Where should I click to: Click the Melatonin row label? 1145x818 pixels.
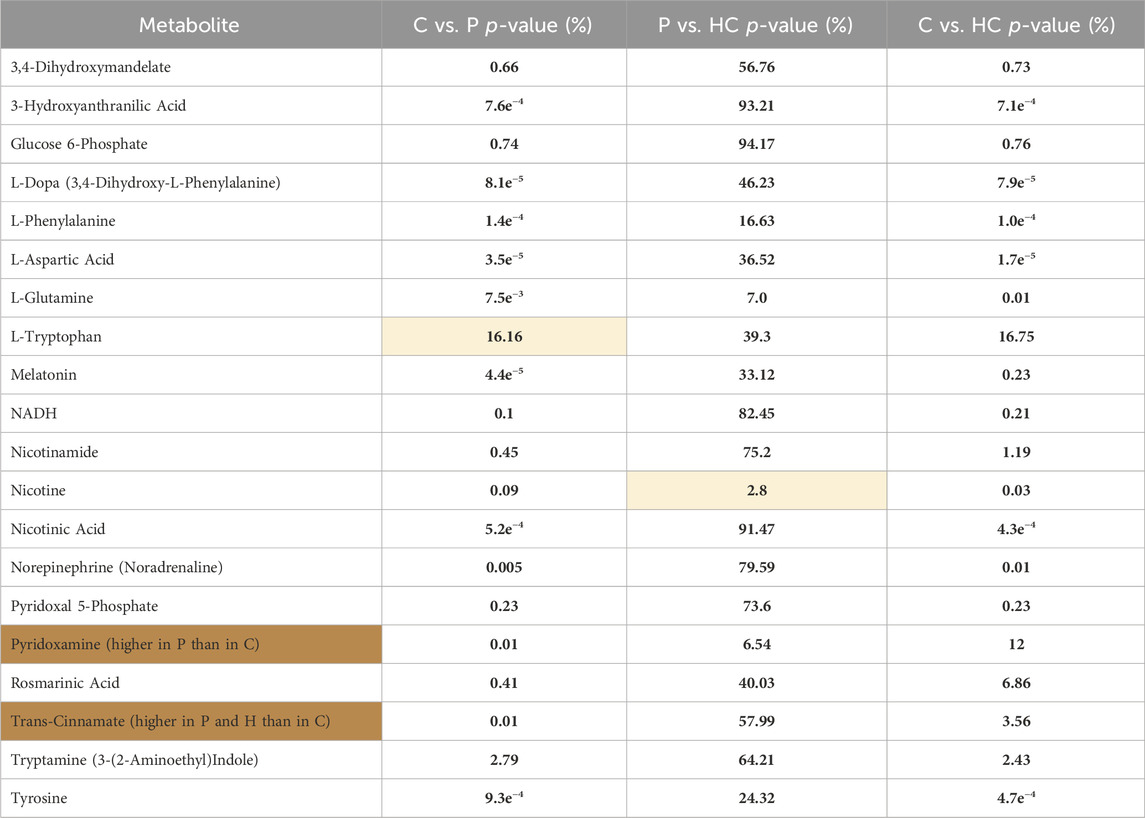point(43,375)
